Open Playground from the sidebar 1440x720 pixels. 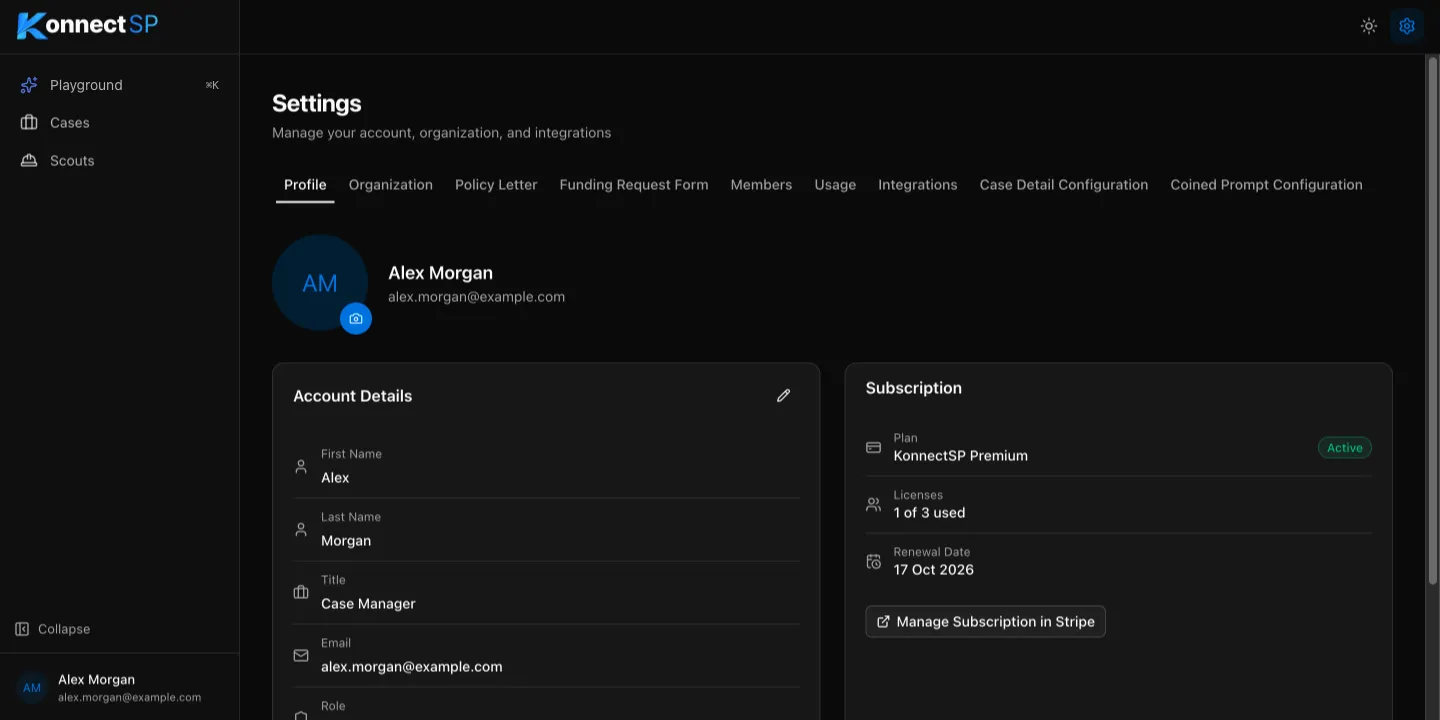point(119,85)
